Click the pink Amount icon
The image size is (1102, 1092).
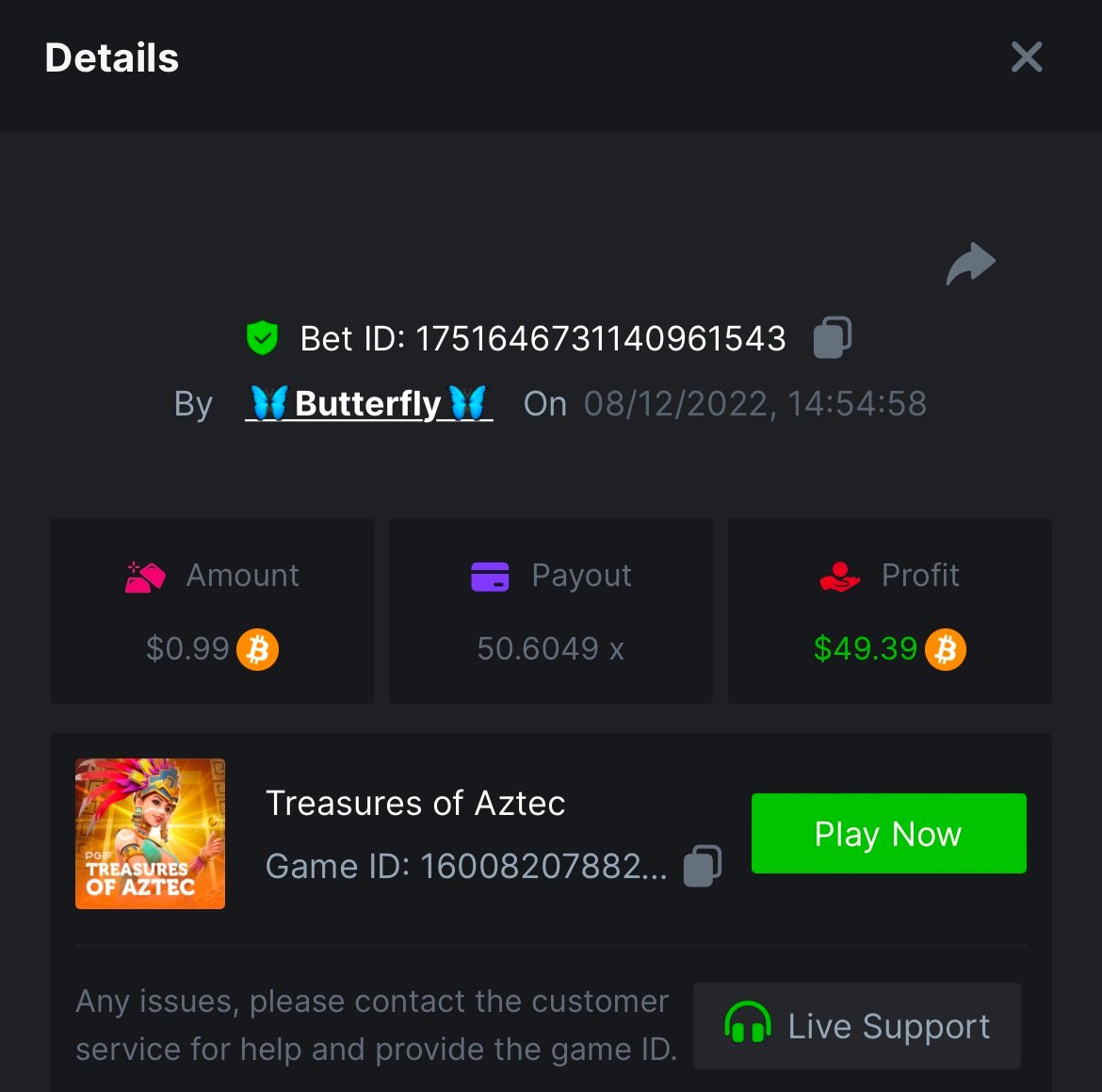point(145,576)
